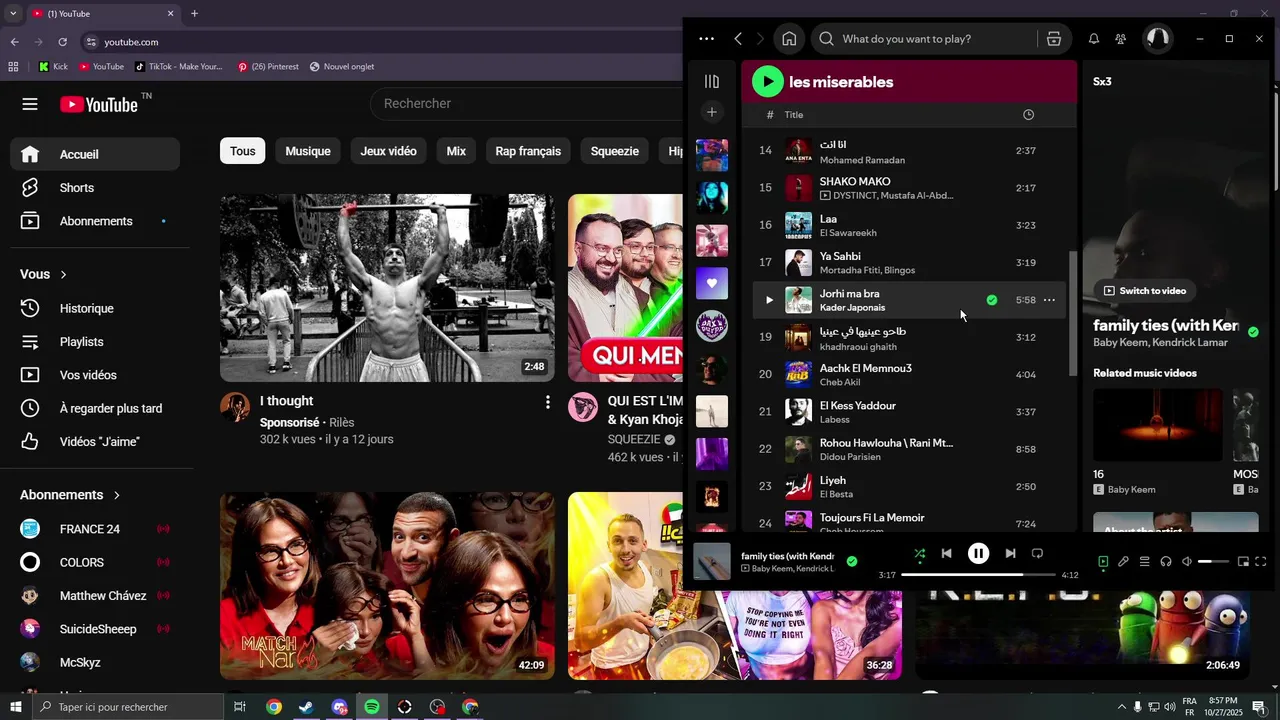Open Spotify miniplayer icon
This screenshot has height=720, width=1280.
[x=1243, y=562]
